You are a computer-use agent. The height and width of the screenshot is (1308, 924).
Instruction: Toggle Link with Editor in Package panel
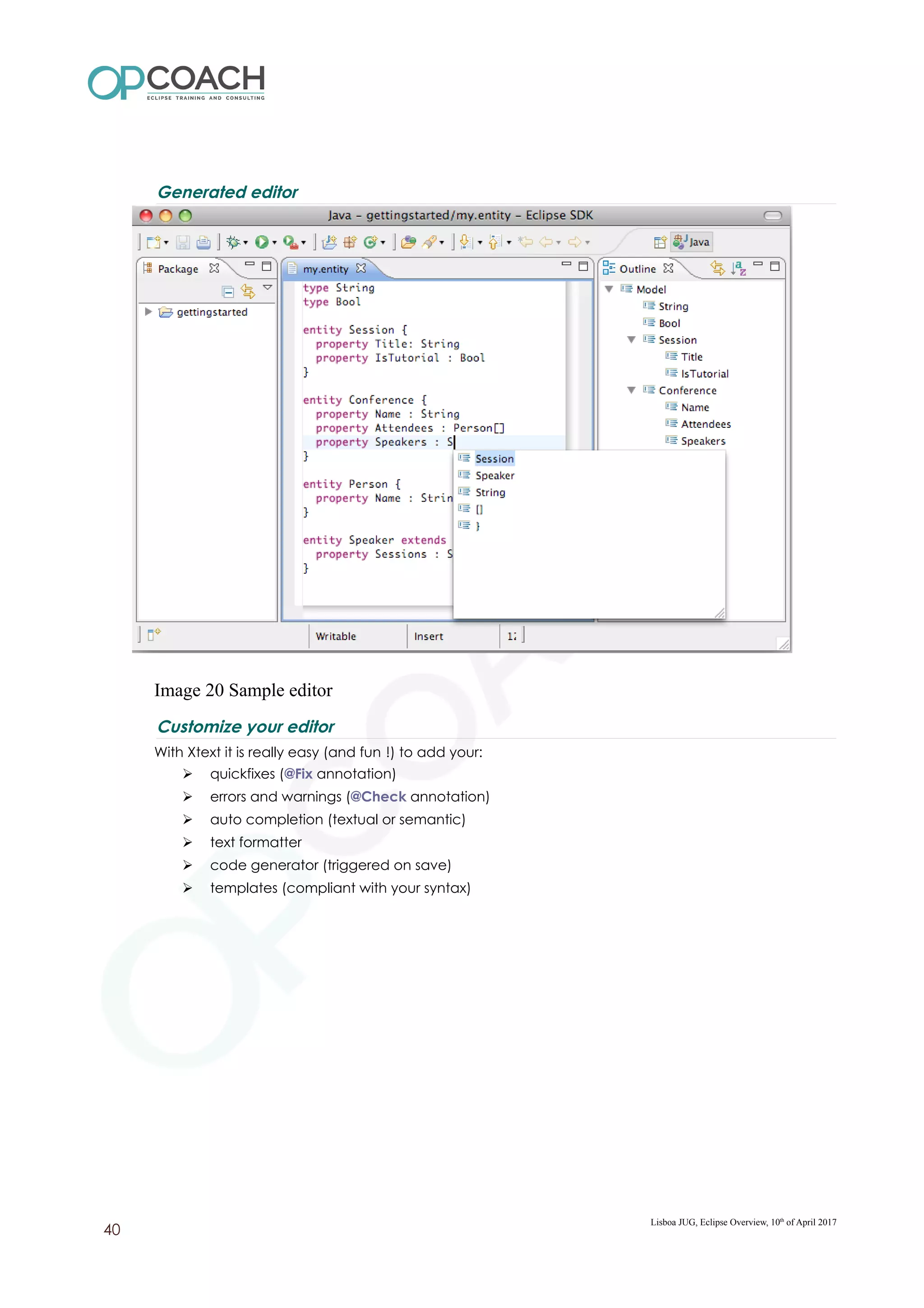coord(248,292)
